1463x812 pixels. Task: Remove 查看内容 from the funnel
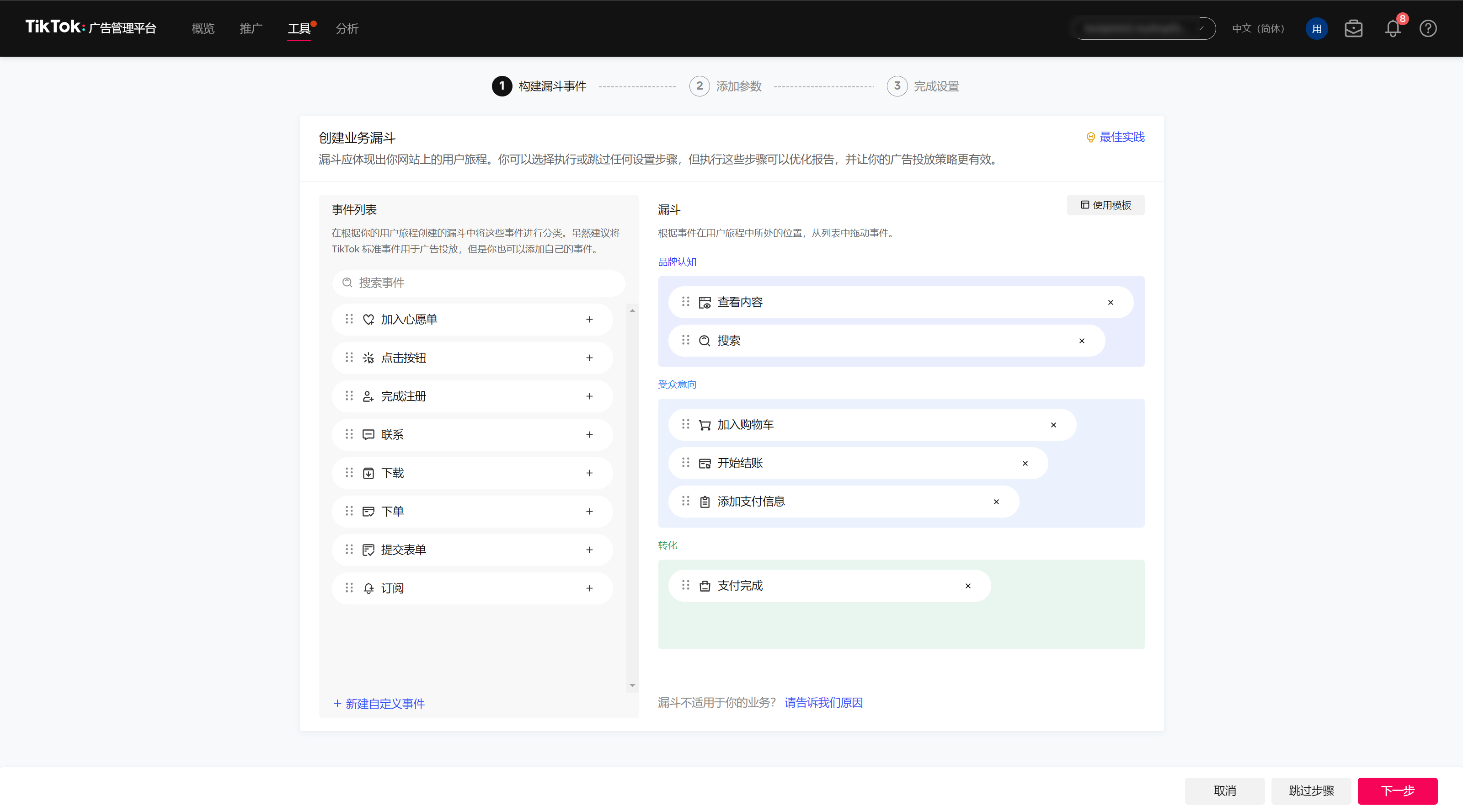coord(1111,303)
